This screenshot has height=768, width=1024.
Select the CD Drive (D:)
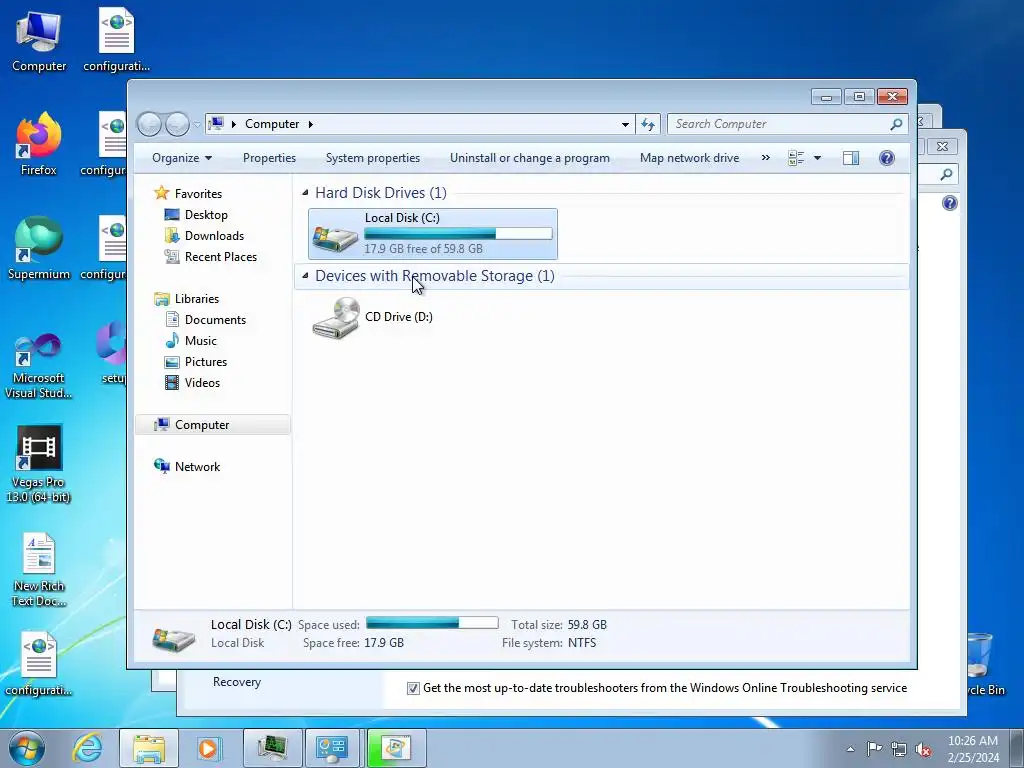[372, 317]
